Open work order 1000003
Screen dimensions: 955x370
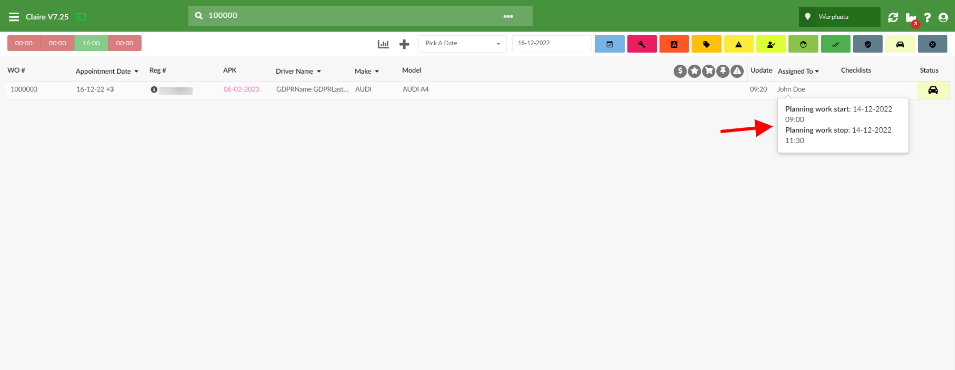[x=24, y=90]
